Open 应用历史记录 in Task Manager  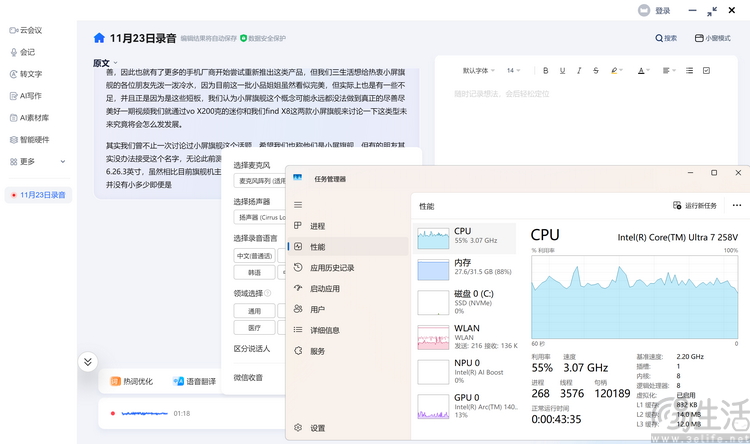coord(348,268)
